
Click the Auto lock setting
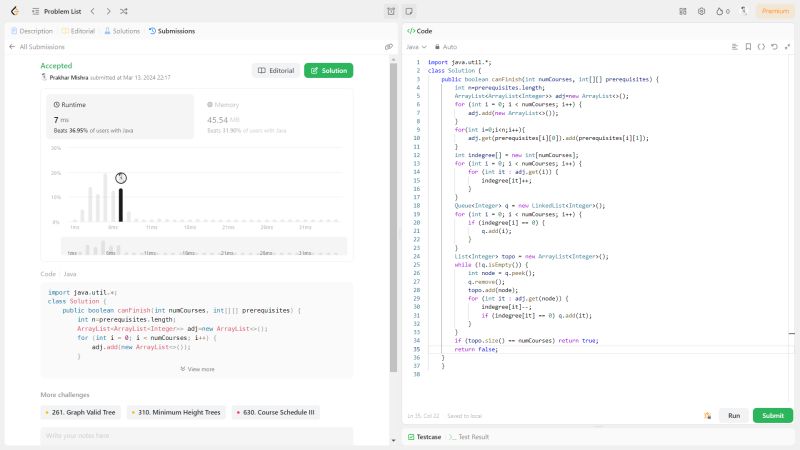pyautogui.click(x=445, y=47)
